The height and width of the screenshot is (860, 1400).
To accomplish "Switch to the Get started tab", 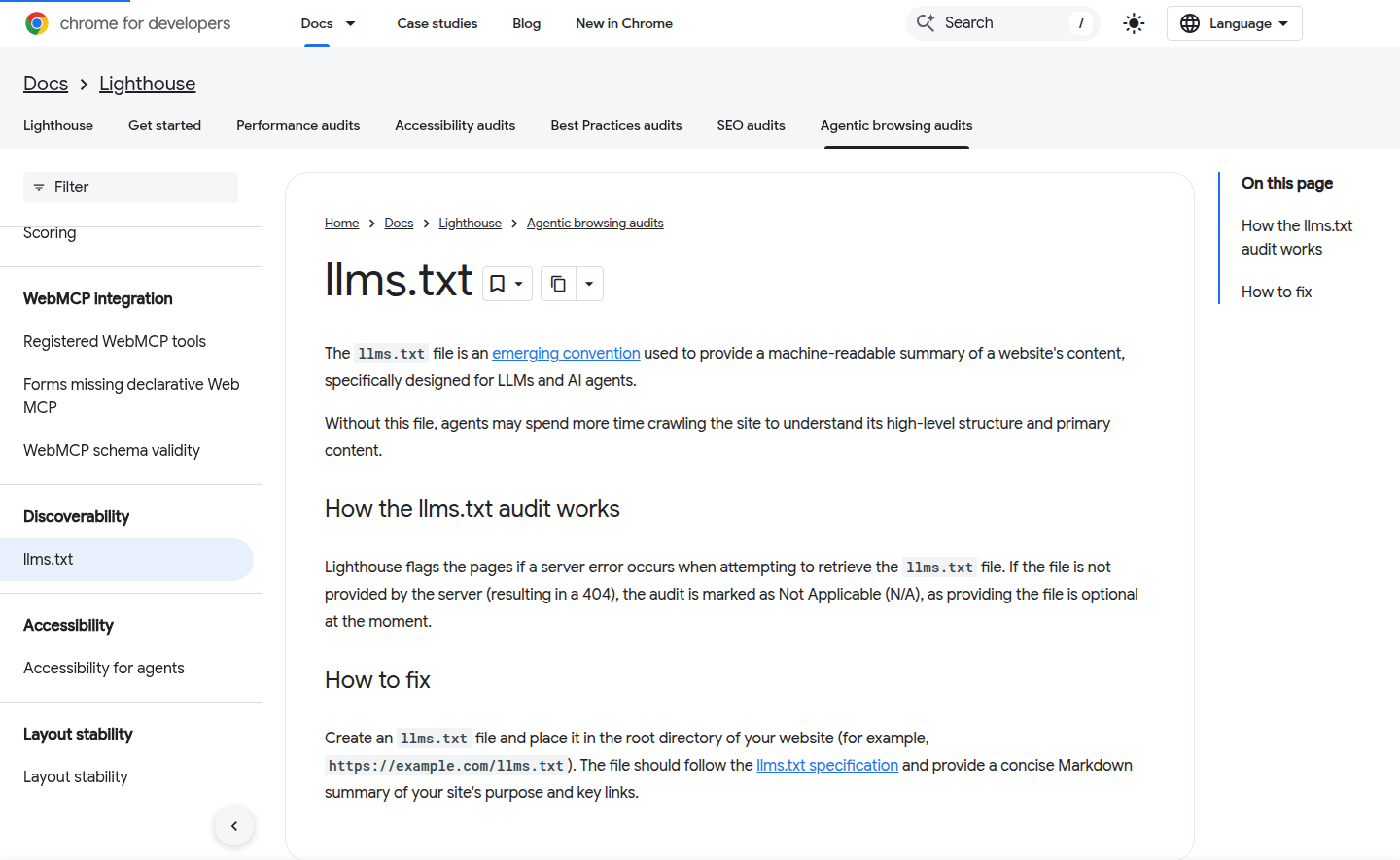I will [164, 125].
